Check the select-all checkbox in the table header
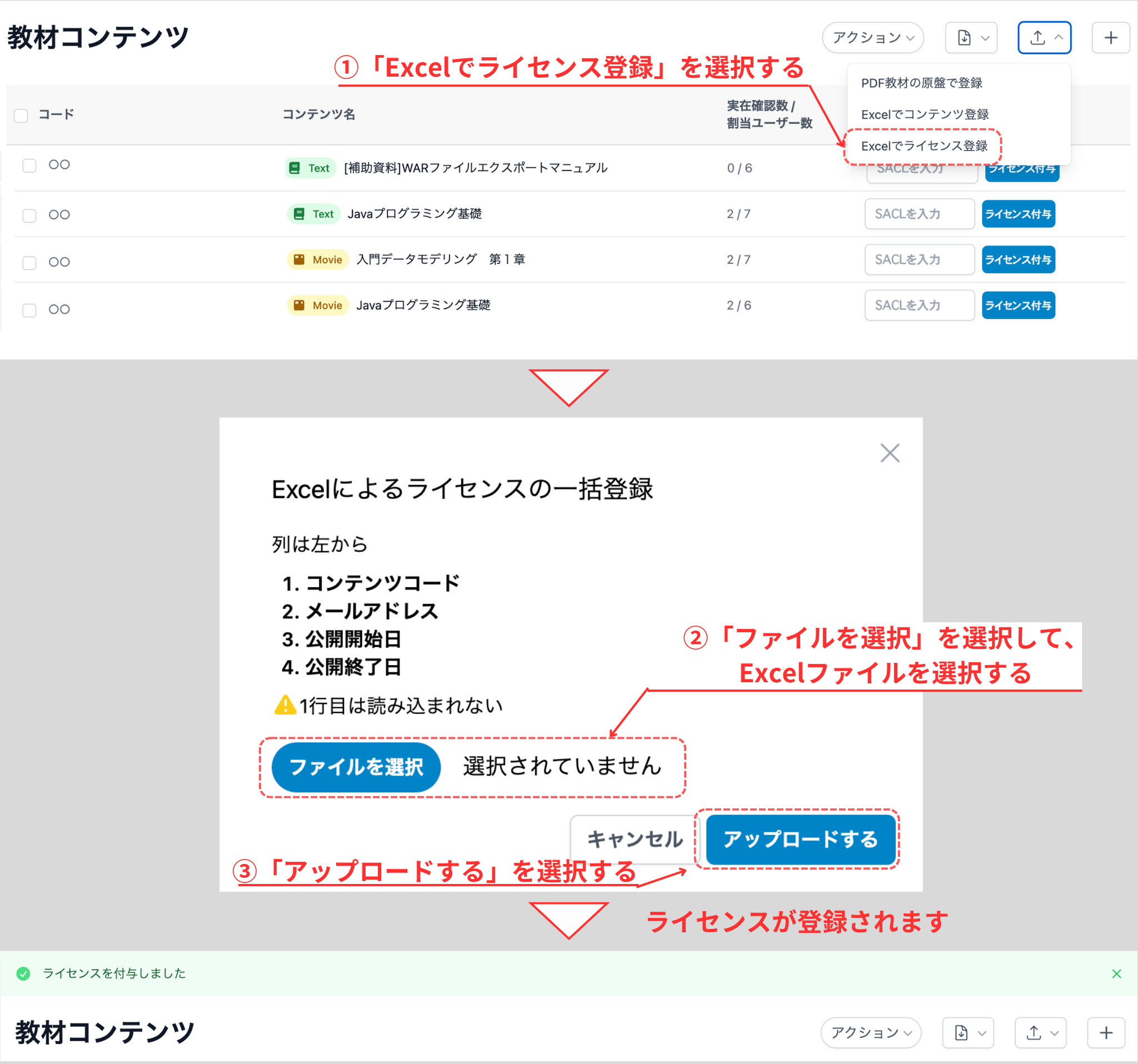Image resolution: width=1138 pixels, height=1064 pixels. pos(21,115)
